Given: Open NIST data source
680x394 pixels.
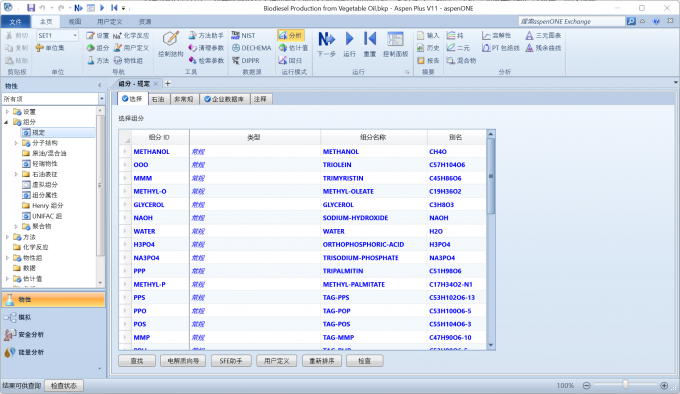Looking at the screenshot, I should [243, 36].
